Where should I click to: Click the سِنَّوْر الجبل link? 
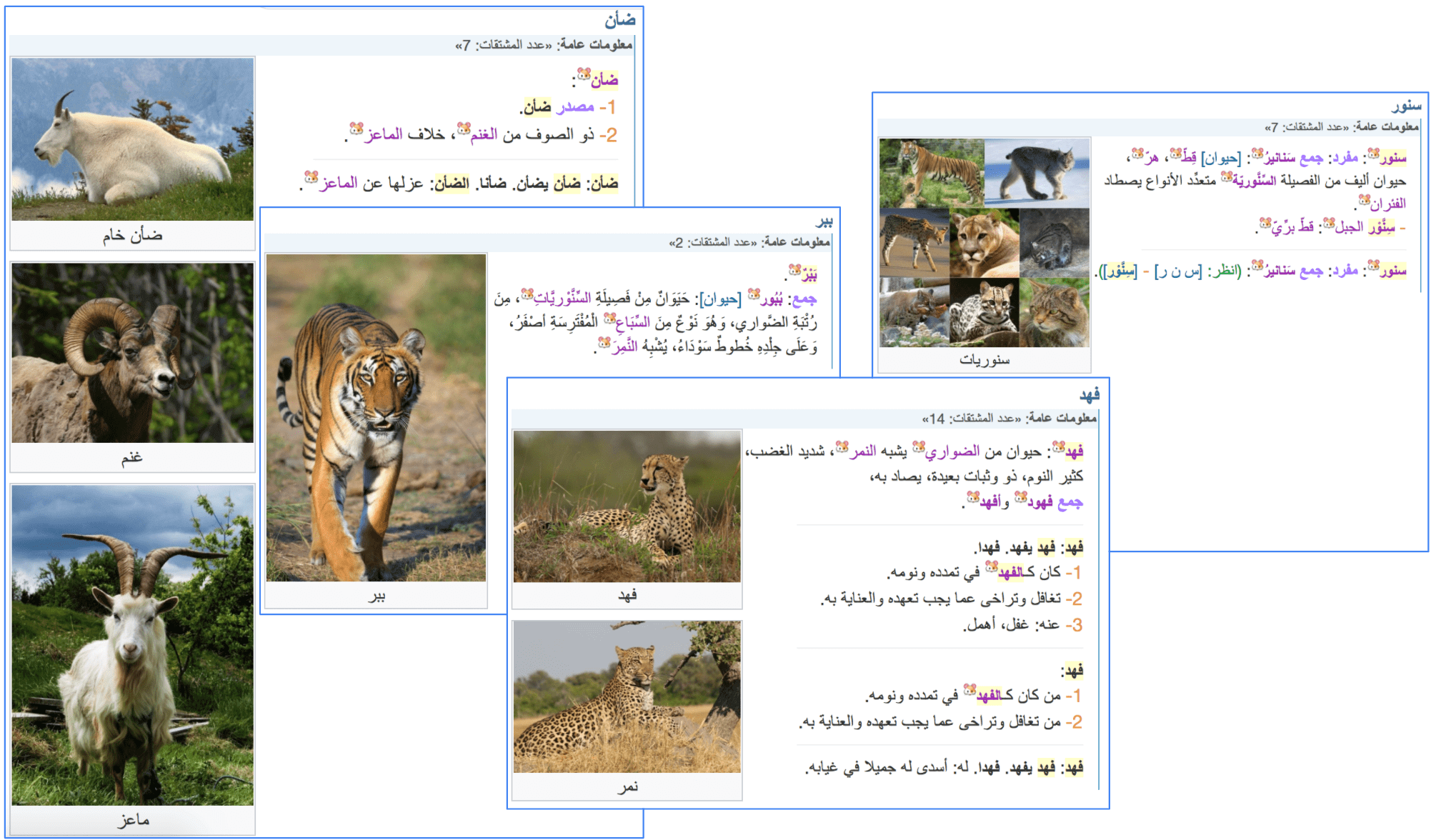1365,227
